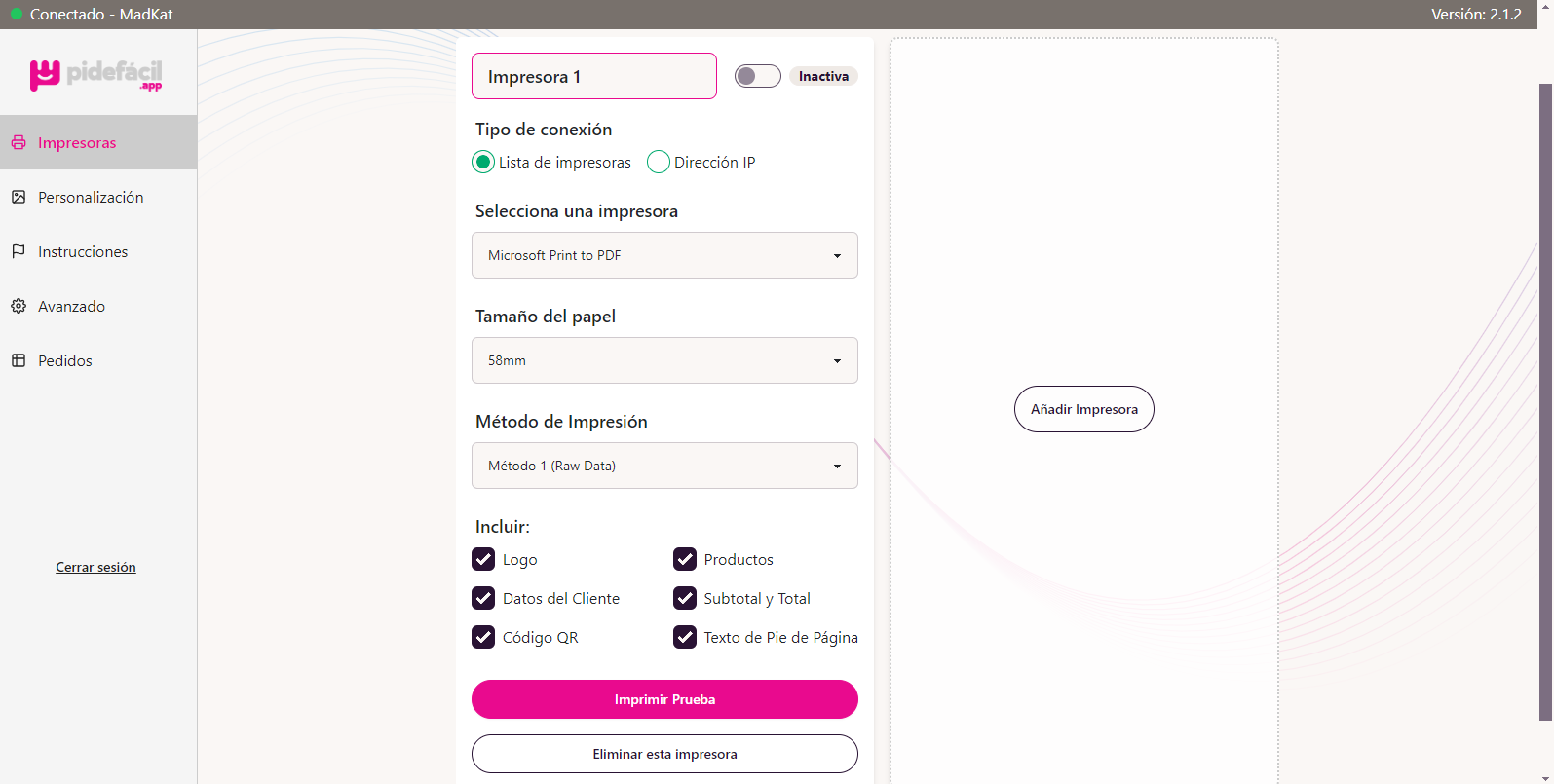Image resolution: width=1554 pixels, height=784 pixels.
Task: Open the Método de Impresión dropdown
Action: [x=664, y=466]
